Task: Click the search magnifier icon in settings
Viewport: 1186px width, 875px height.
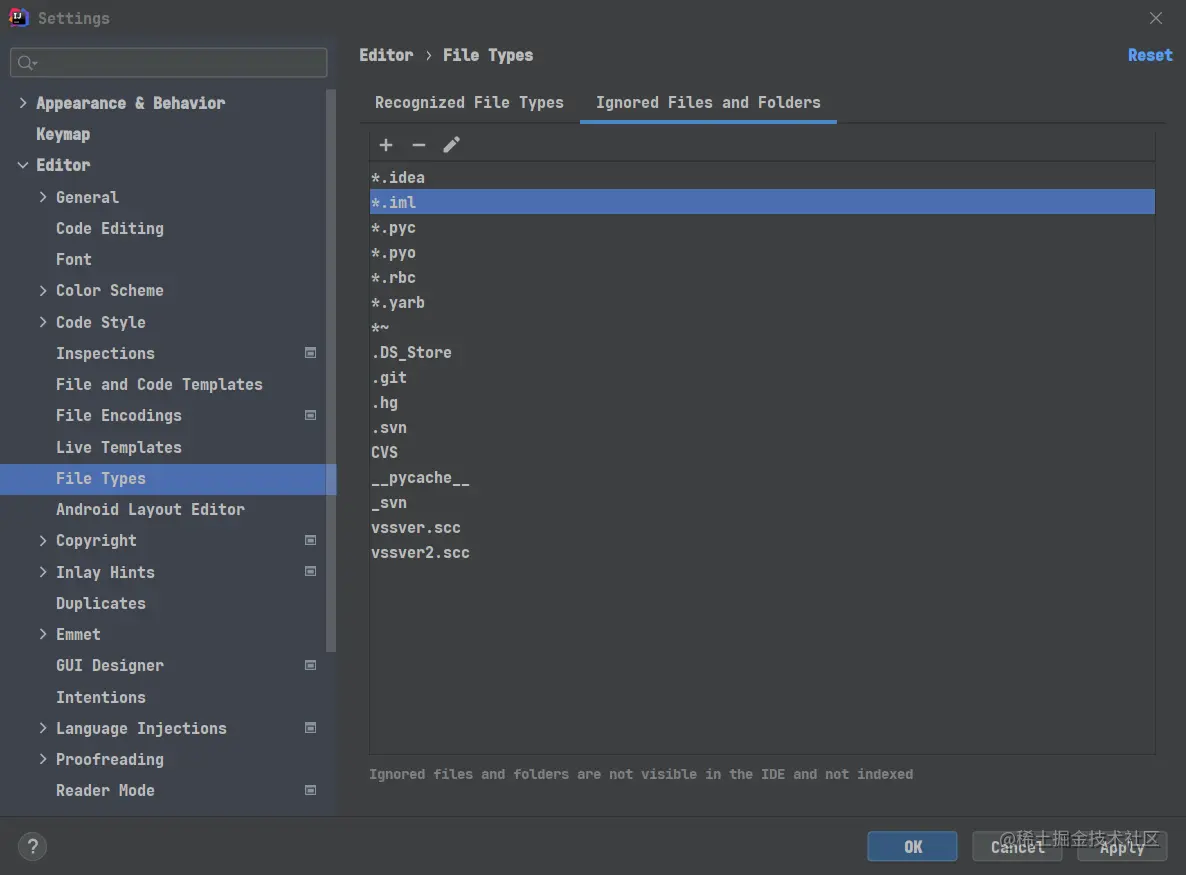Action: pyautogui.click(x=26, y=63)
